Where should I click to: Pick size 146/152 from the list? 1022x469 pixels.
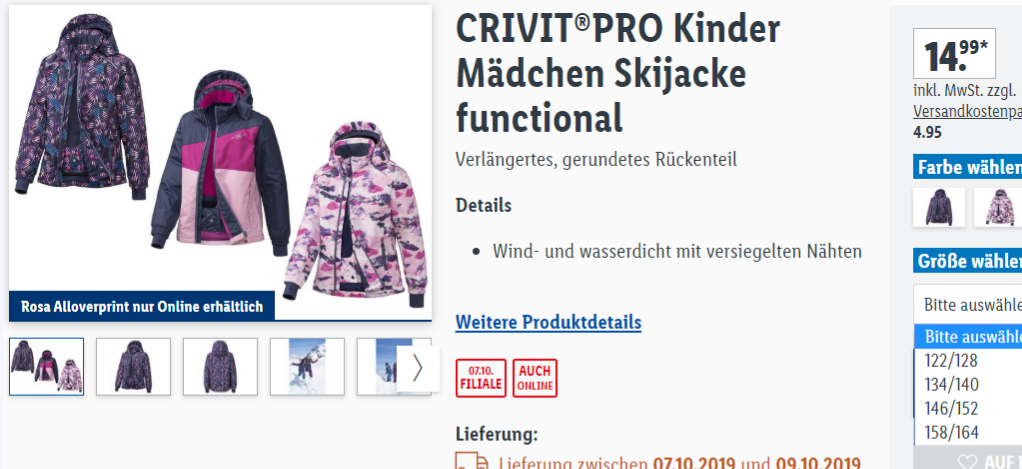[968, 408]
